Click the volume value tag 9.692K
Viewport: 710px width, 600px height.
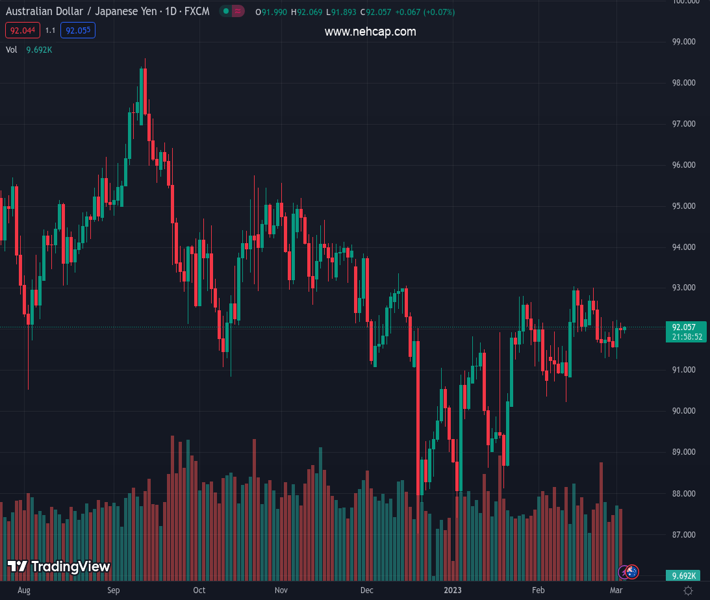coord(684,576)
